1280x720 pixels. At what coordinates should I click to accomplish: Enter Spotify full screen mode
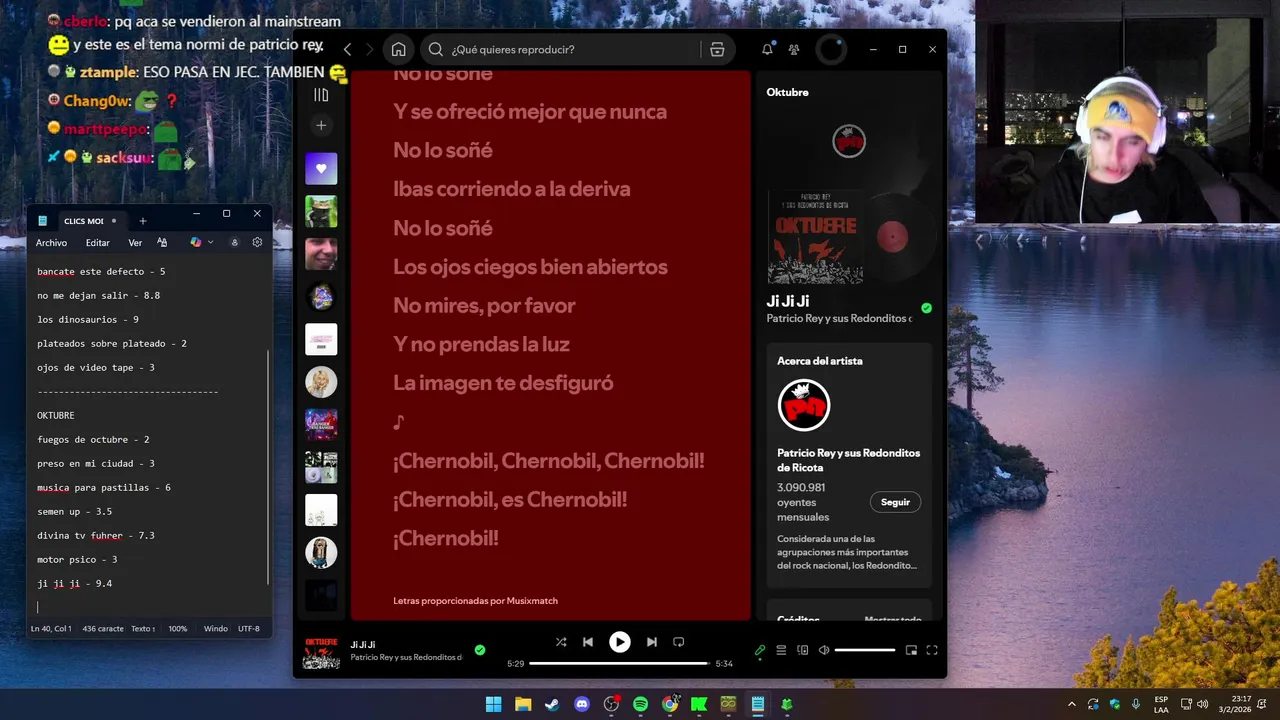(932, 650)
